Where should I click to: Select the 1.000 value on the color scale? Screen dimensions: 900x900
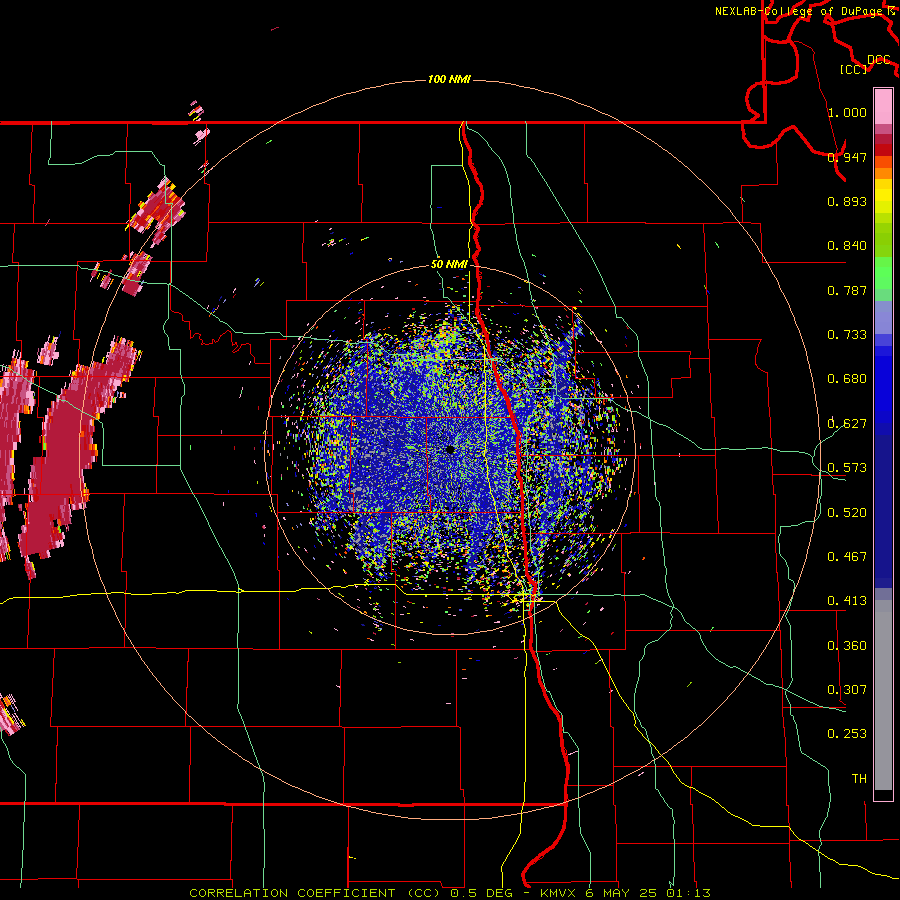847,112
